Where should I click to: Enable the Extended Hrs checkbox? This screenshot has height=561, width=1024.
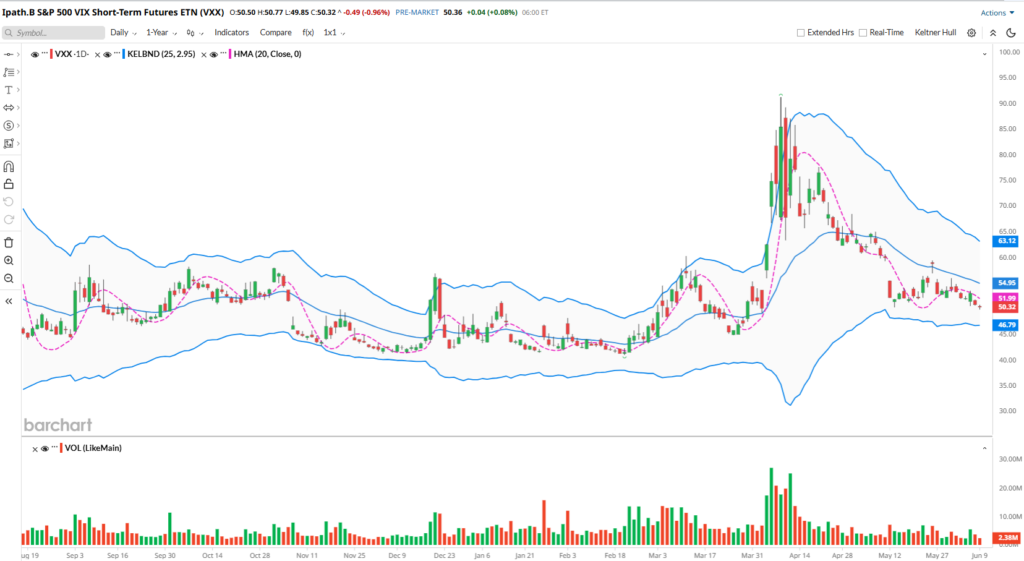[800, 32]
